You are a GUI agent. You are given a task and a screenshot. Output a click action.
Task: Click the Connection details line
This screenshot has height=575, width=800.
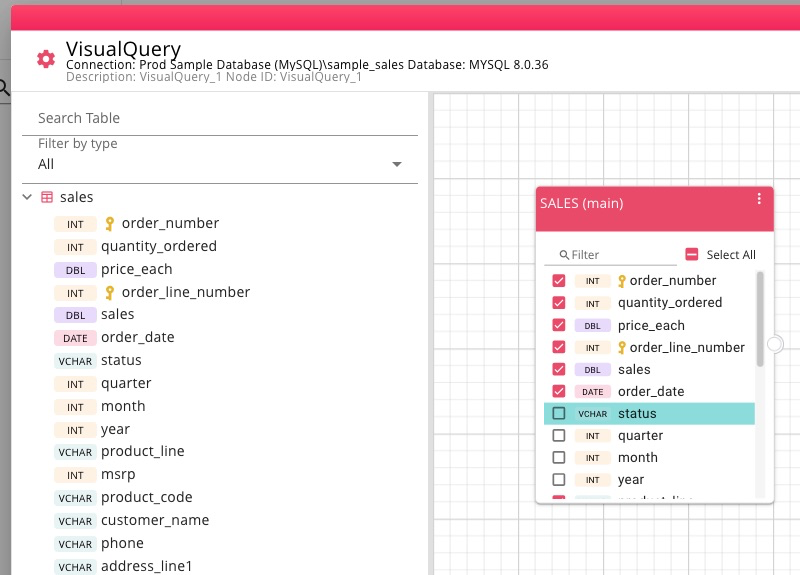pyautogui.click(x=307, y=65)
